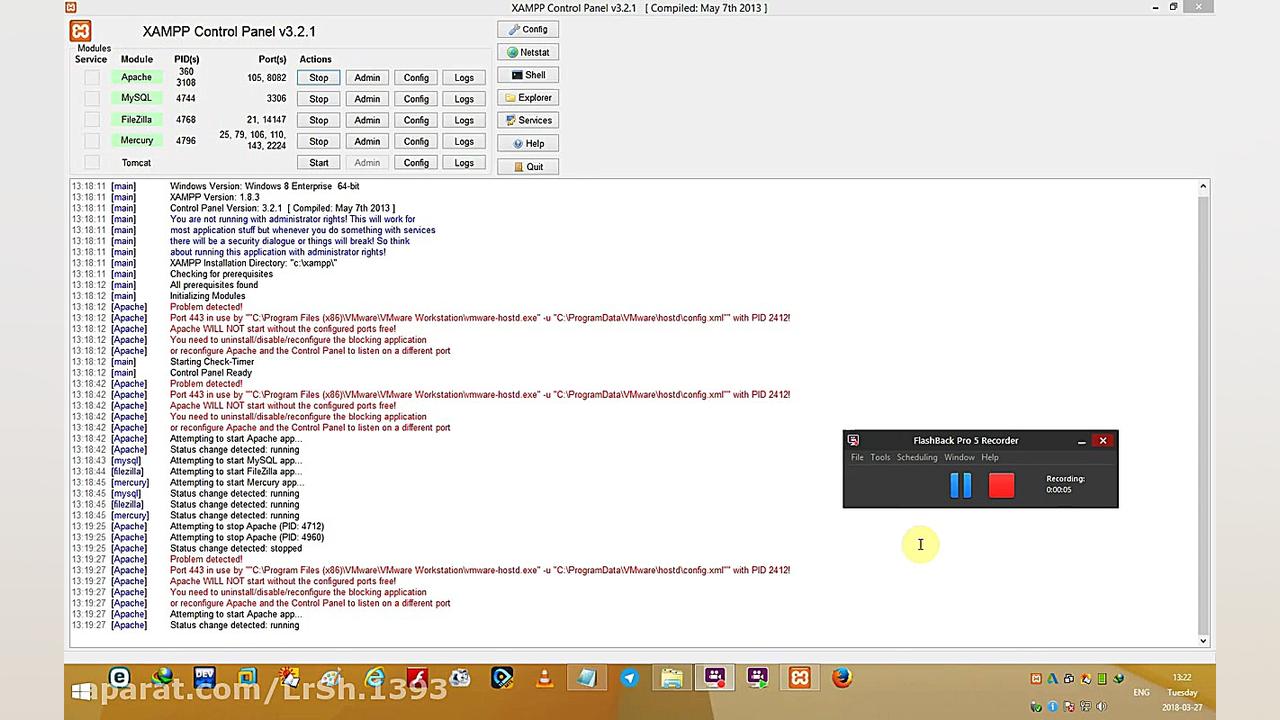Stop the MySQL module
This screenshot has height=720, width=1280.
pos(318,99)
